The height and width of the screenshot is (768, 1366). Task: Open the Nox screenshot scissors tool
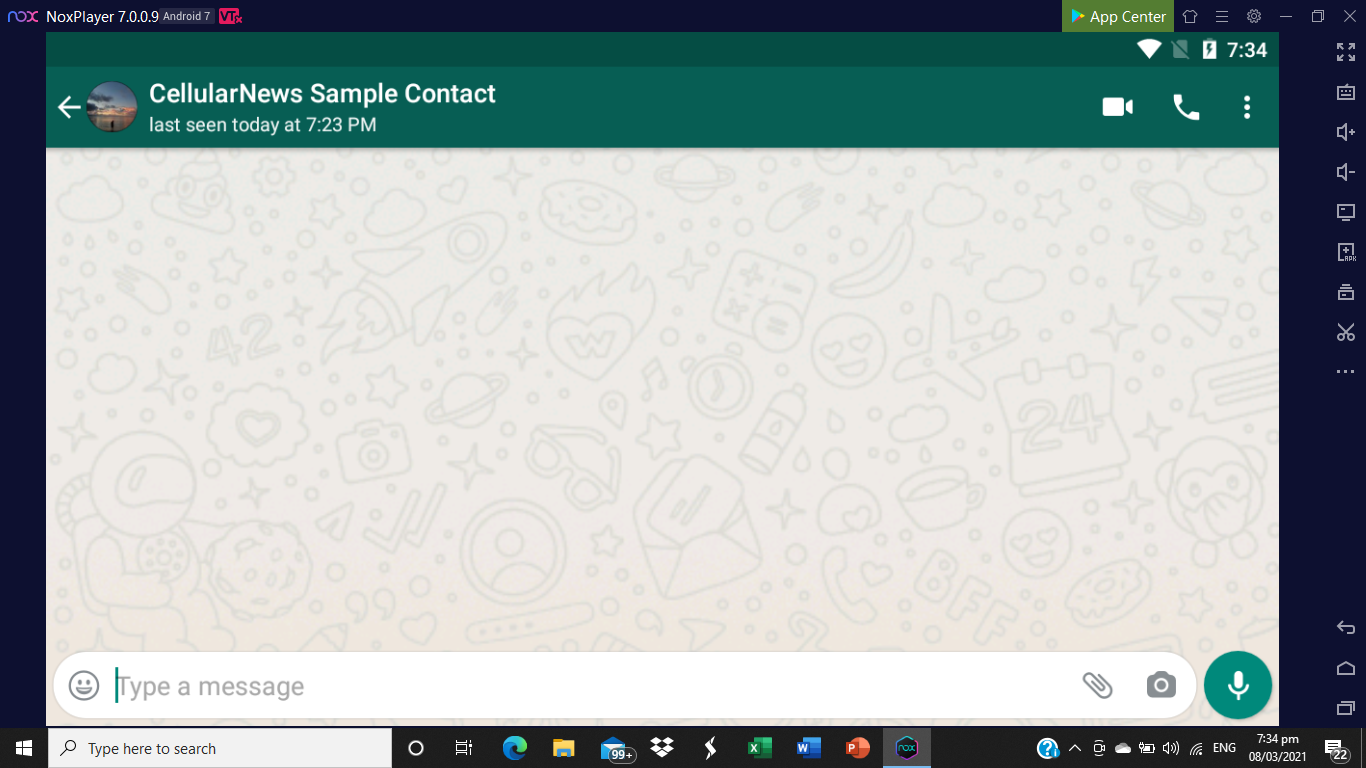pos(1346,332)
